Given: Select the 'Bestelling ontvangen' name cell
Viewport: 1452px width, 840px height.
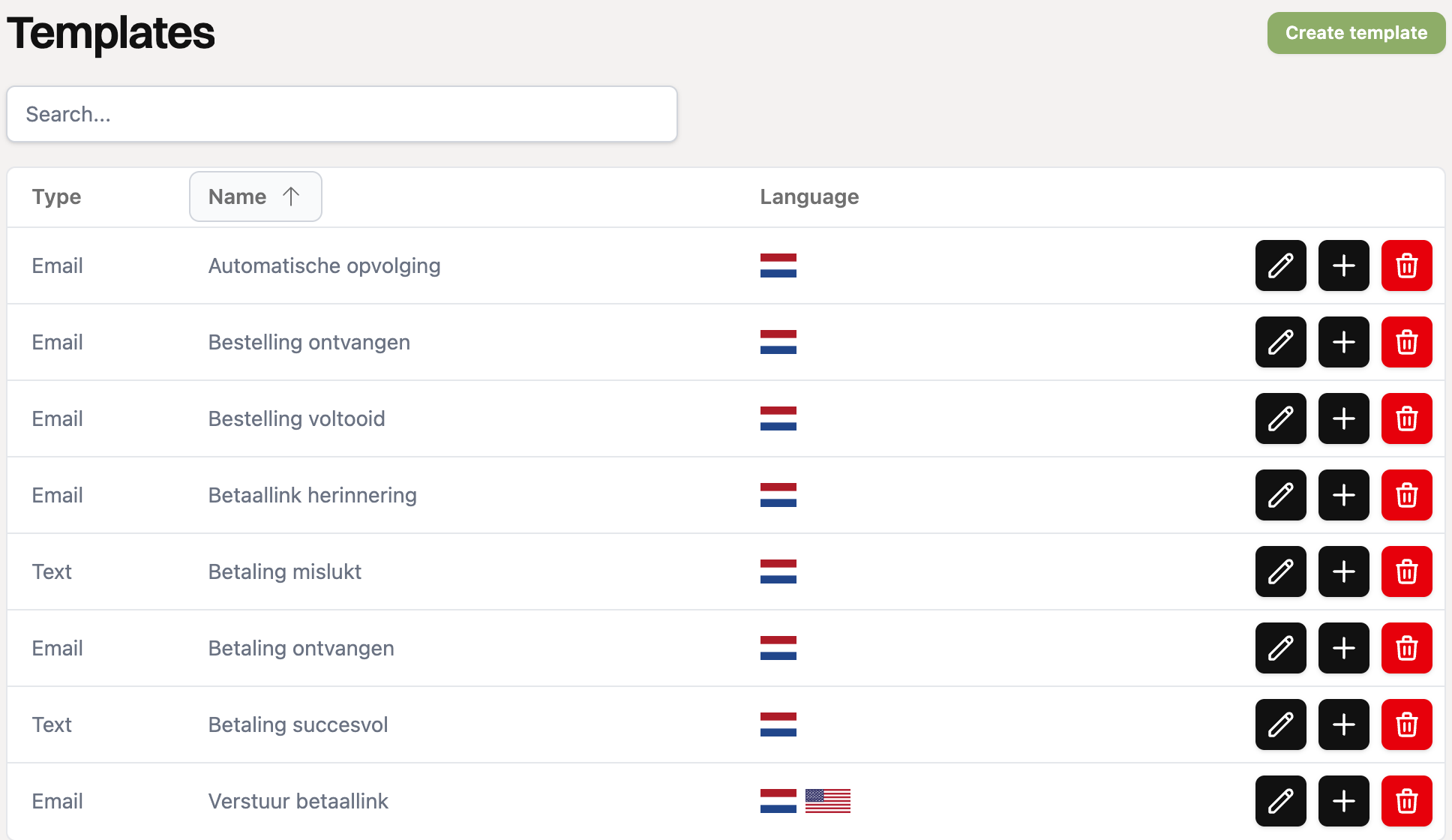Looking at the screenshot, I should point(309,342).
